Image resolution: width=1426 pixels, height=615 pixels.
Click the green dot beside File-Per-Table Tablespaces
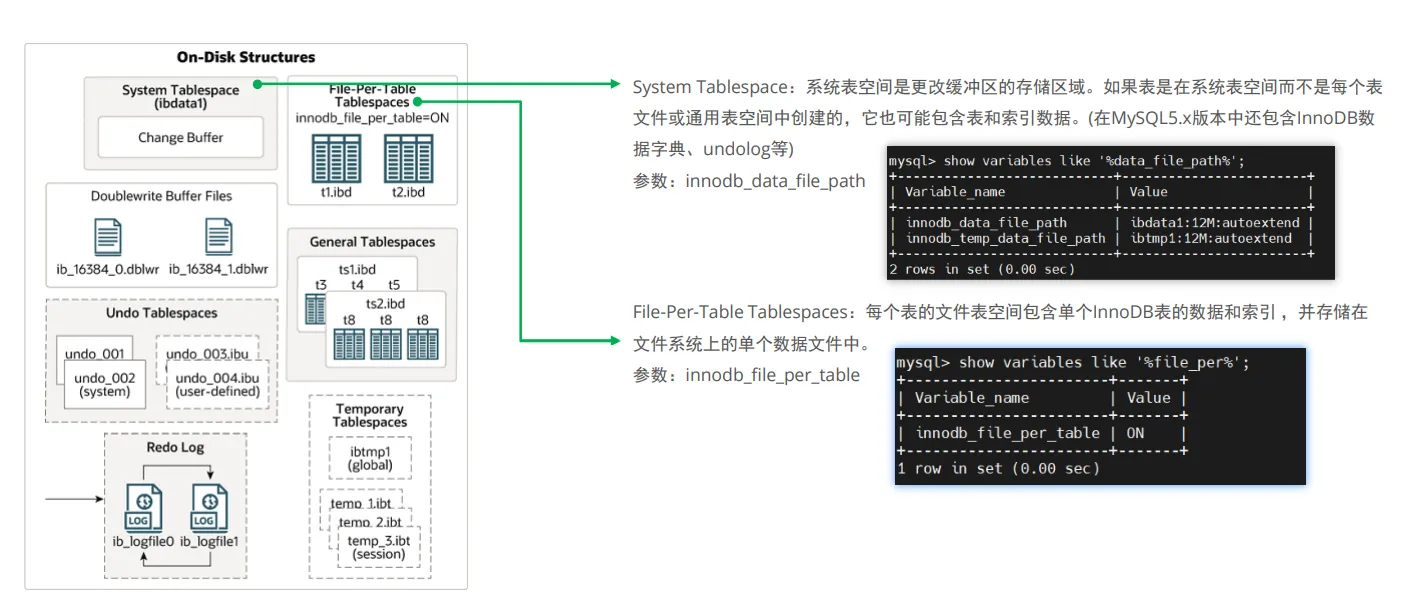coord(417,101)
